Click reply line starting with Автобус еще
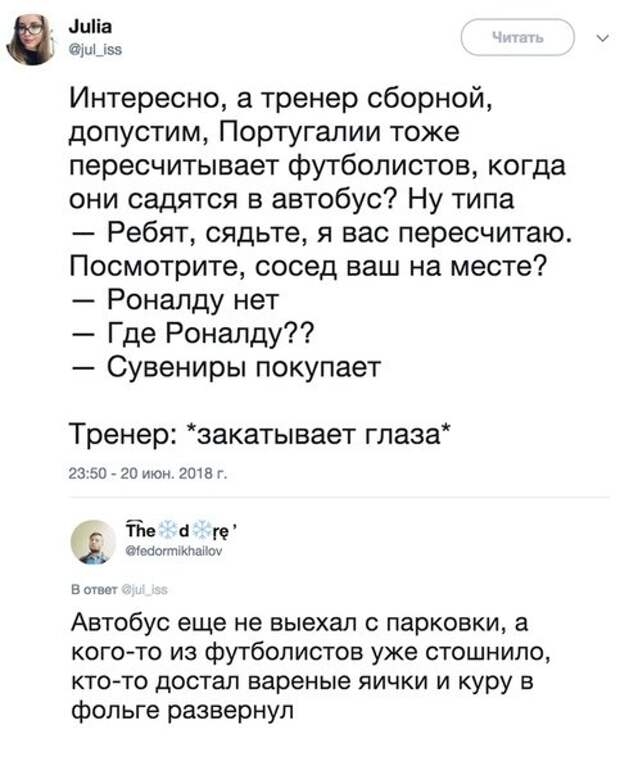 coord(299,624)
